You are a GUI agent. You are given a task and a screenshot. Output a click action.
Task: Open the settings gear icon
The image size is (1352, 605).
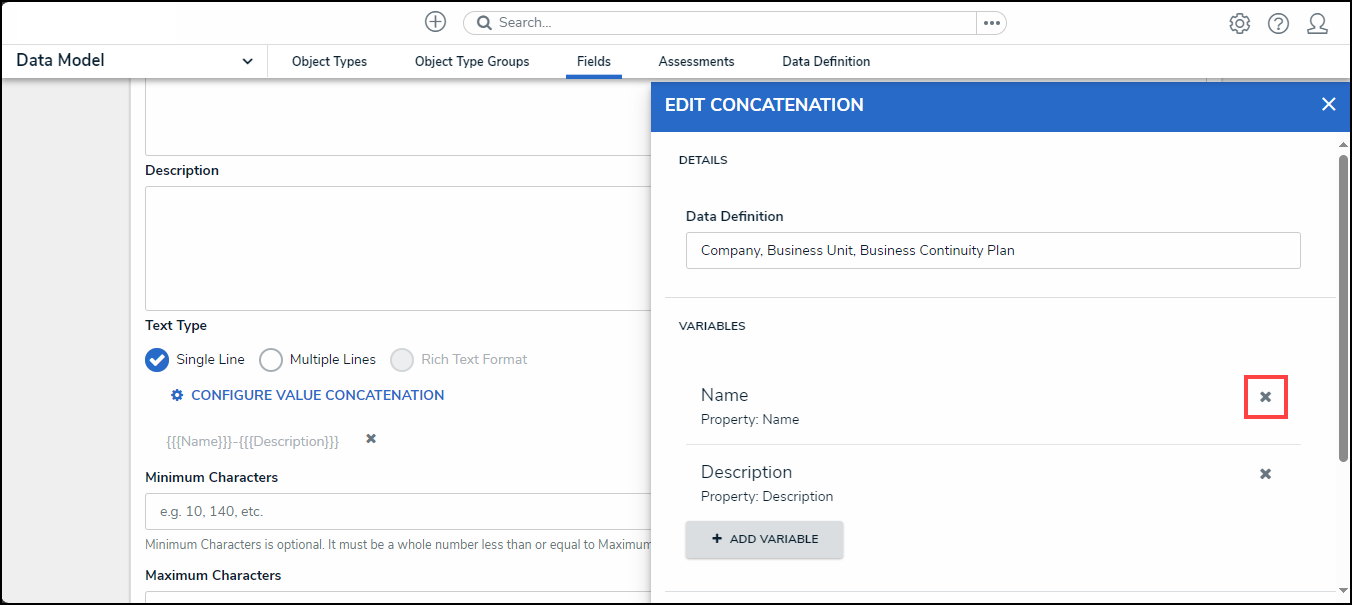pos(1239,24)
